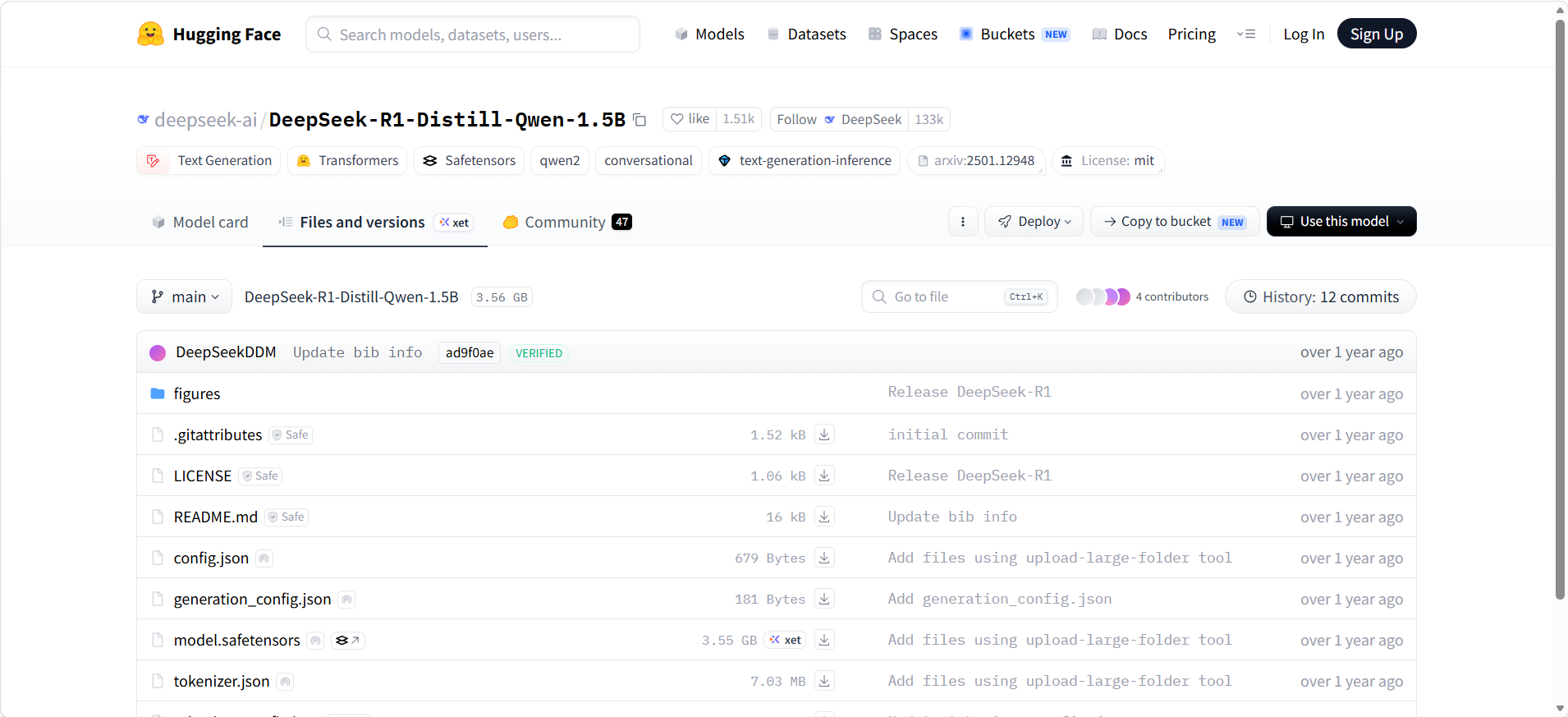Click the VERIFIED commit badge
The height and width of the screenshot is (717, 1568).
pos(539,353)
